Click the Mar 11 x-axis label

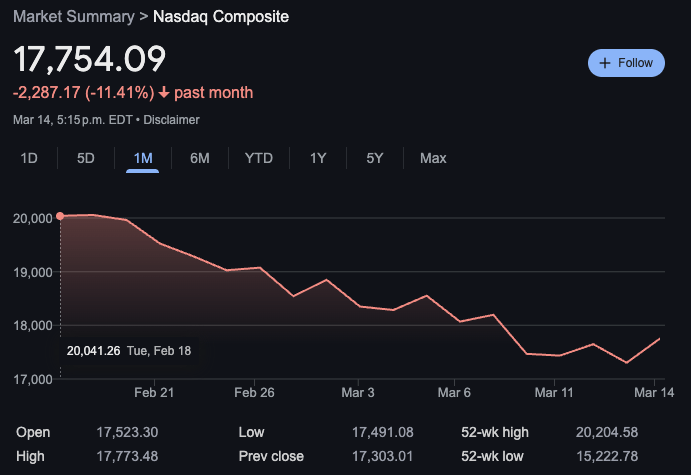click(x=554, y=393)
